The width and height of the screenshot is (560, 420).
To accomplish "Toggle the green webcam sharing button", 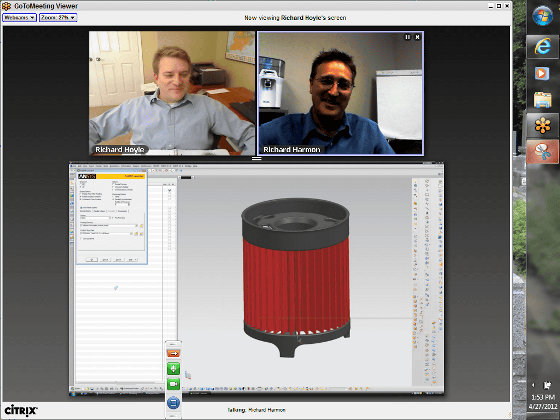I will click(173, 384).
